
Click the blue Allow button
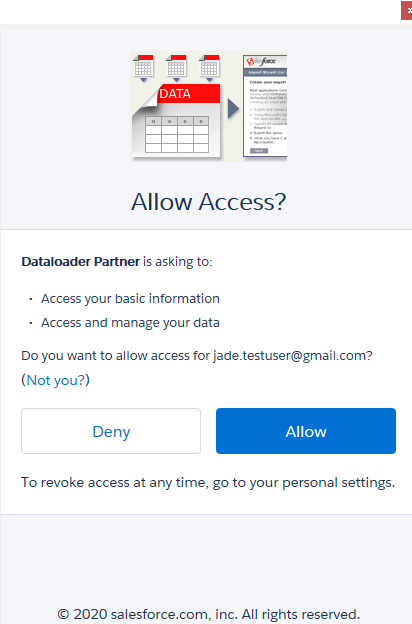(306, 431)
